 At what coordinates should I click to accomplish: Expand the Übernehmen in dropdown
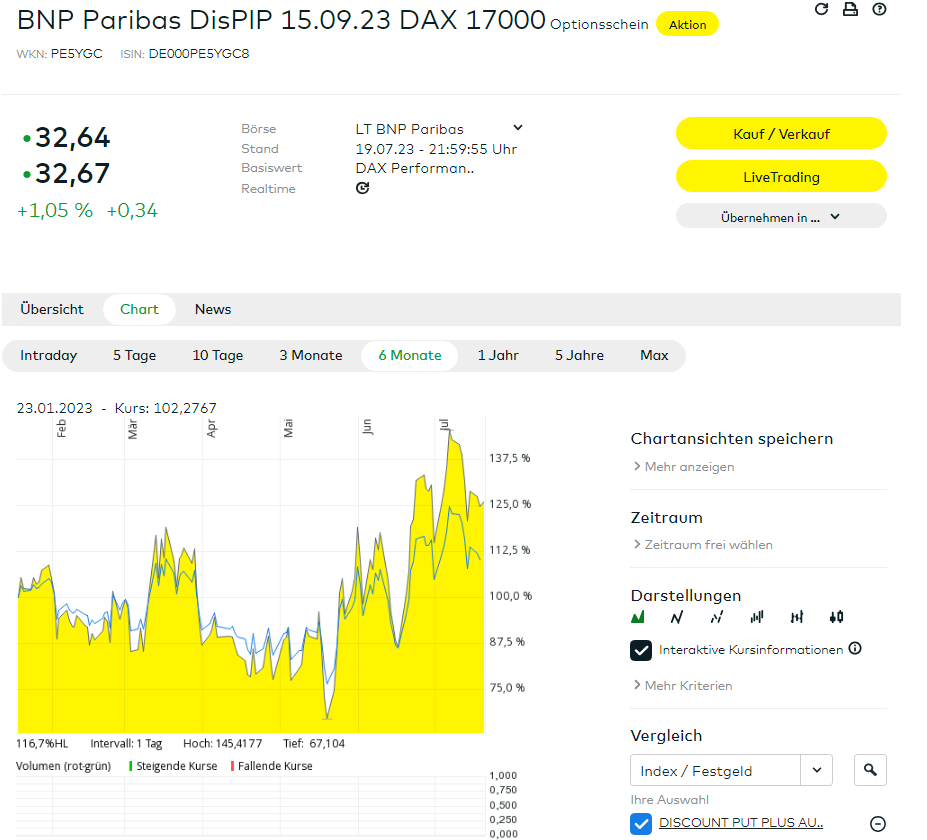[x=781, y=216]
